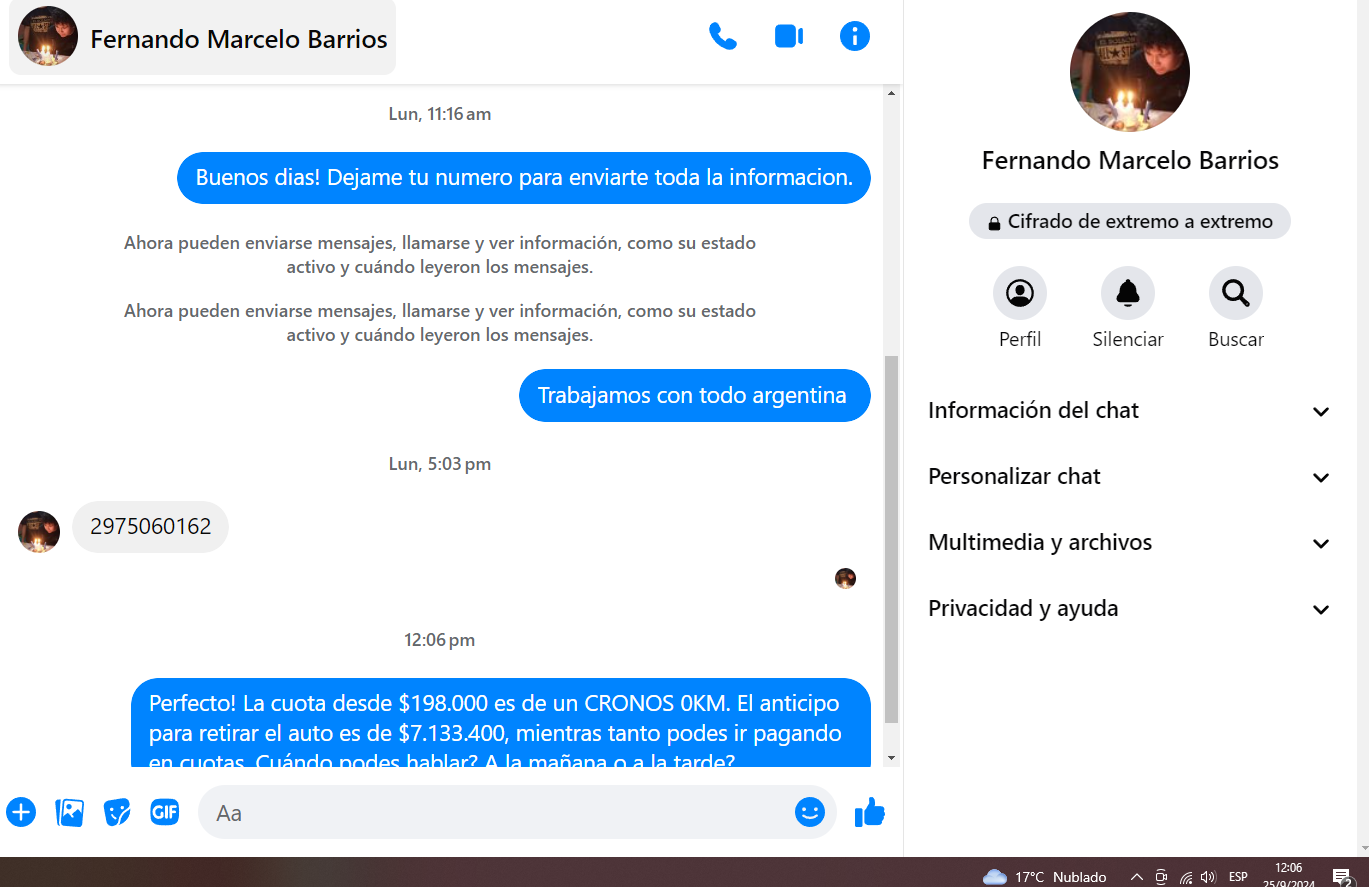Open more actions with the plus icon
This screenshot has height=887, width=1369.
pyautogui.click(x=21, y=812)
